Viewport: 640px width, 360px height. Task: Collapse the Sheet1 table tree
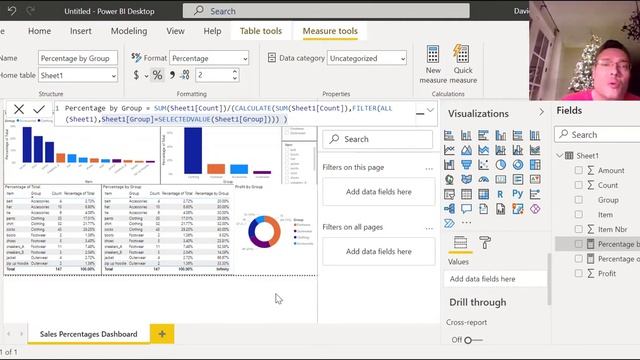[560, 156]
